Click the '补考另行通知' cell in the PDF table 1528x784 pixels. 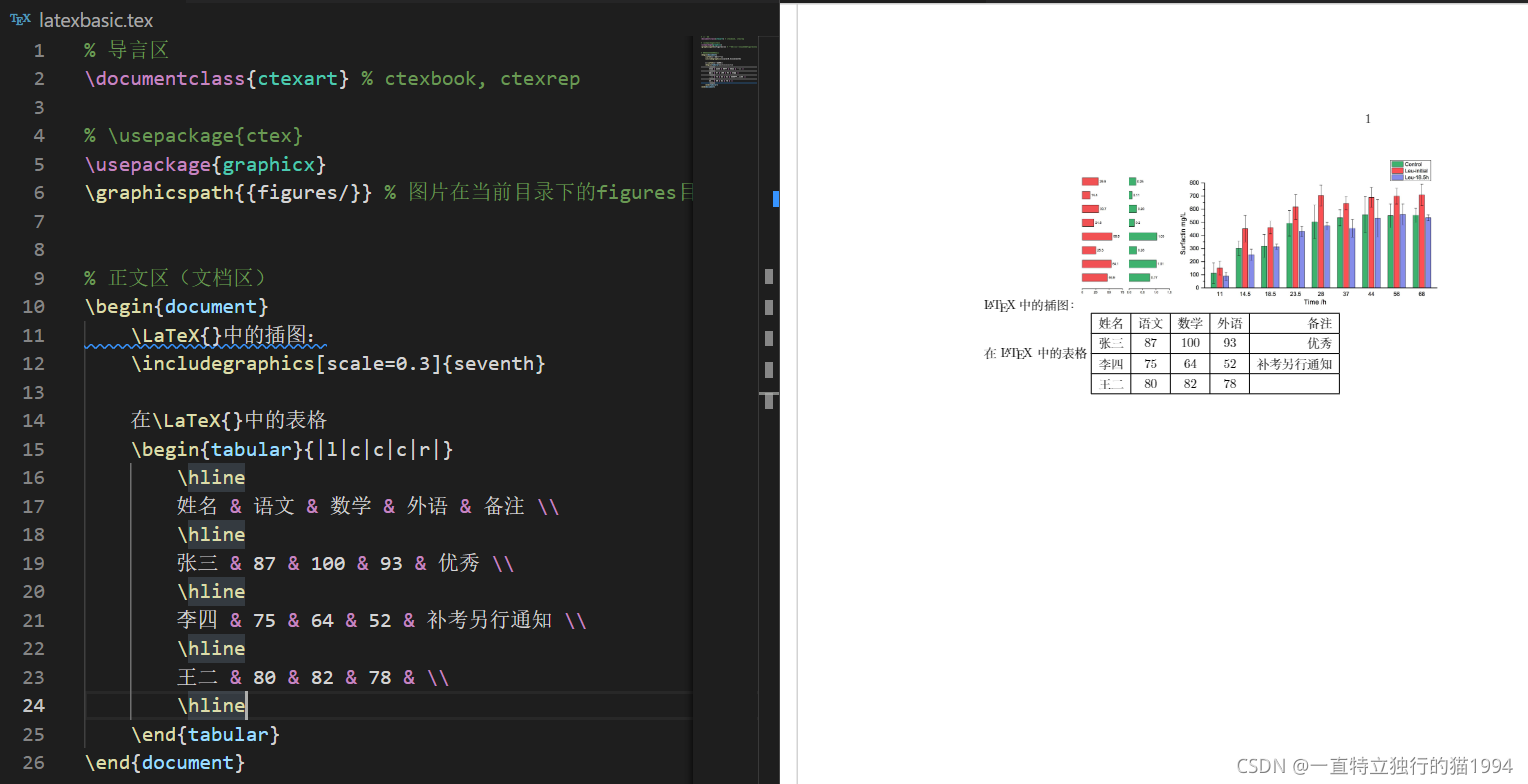coord(1294,364)
